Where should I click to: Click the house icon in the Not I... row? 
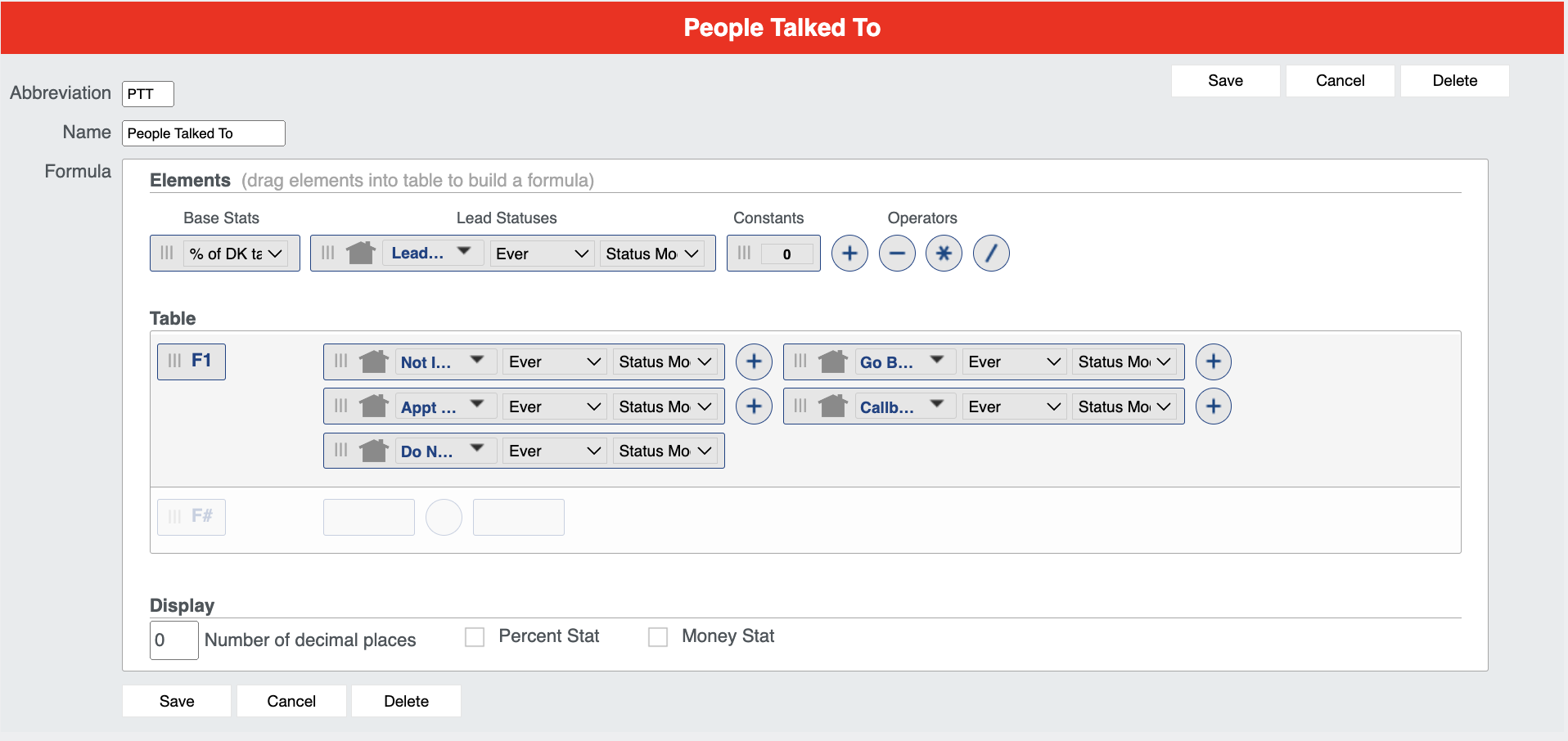(373, 361)
